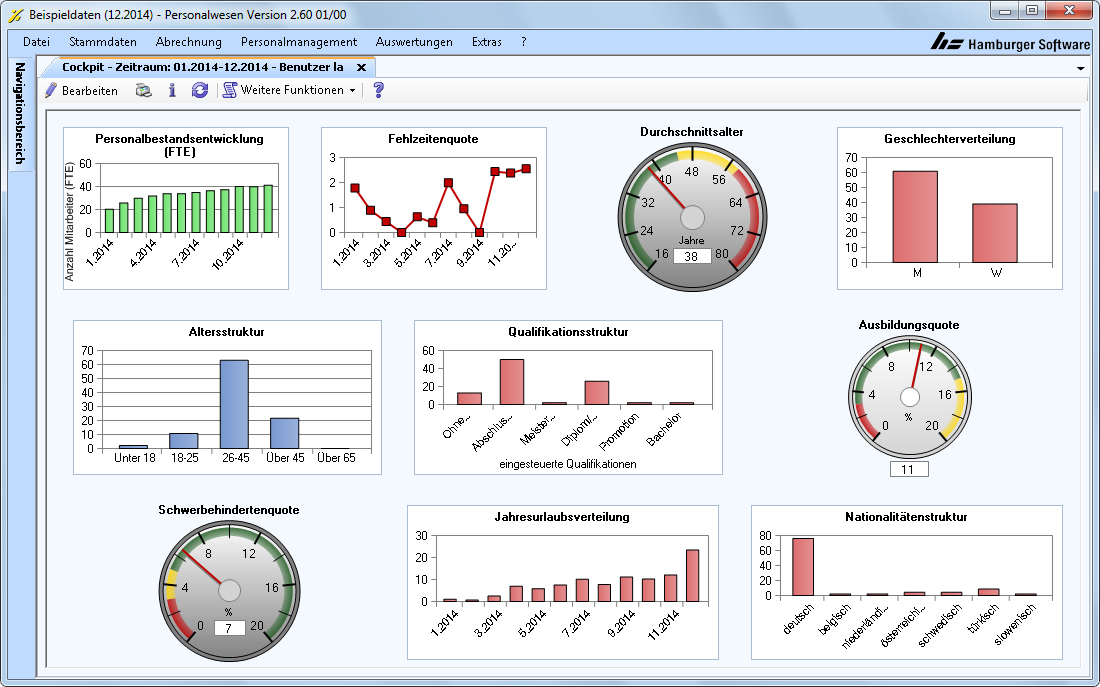Click the 'Schwerbehindertenquote' gauge title
Image resolution: width=1100 pixels, height=687 pixels.
click(229, 510)
